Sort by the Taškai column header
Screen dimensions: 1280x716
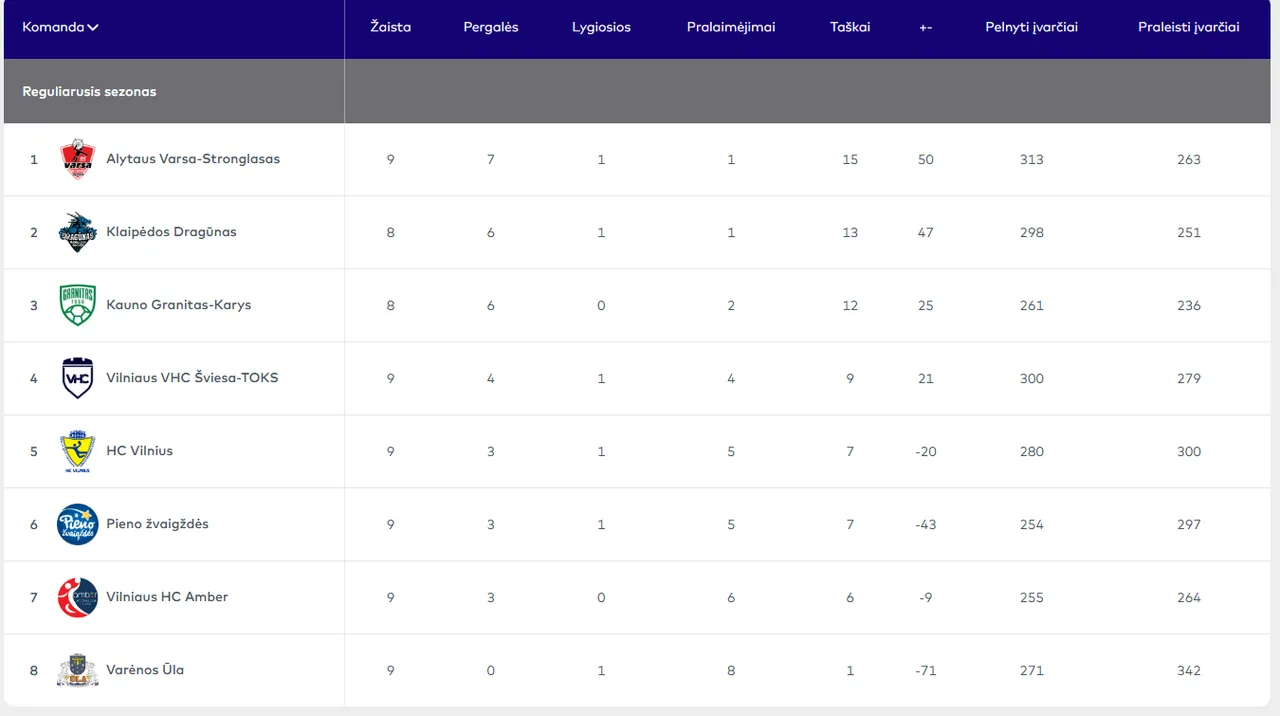coord(850,27)
